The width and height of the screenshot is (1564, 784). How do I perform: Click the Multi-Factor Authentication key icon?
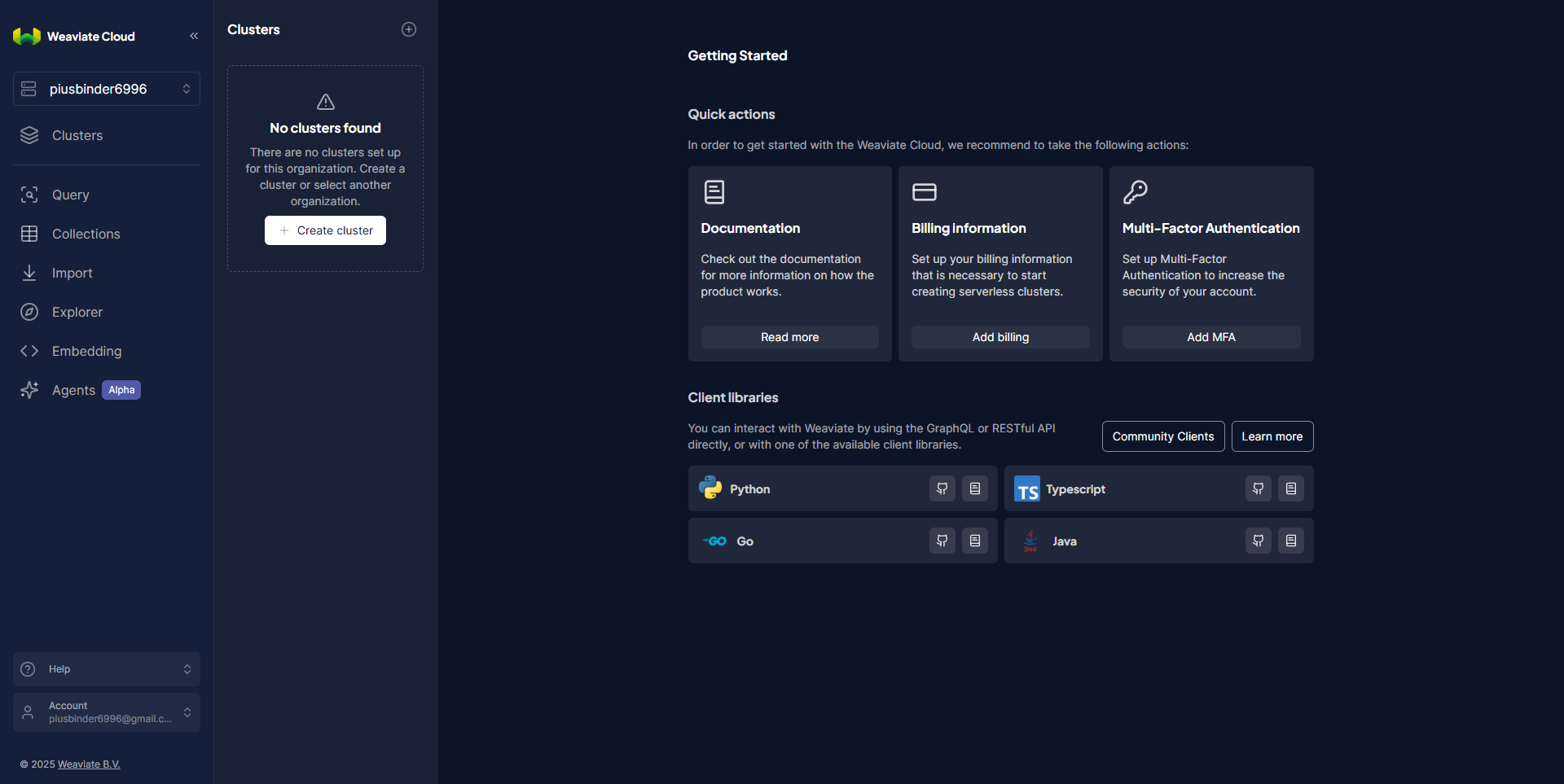pyautogui.click(x=1136, y=192)
